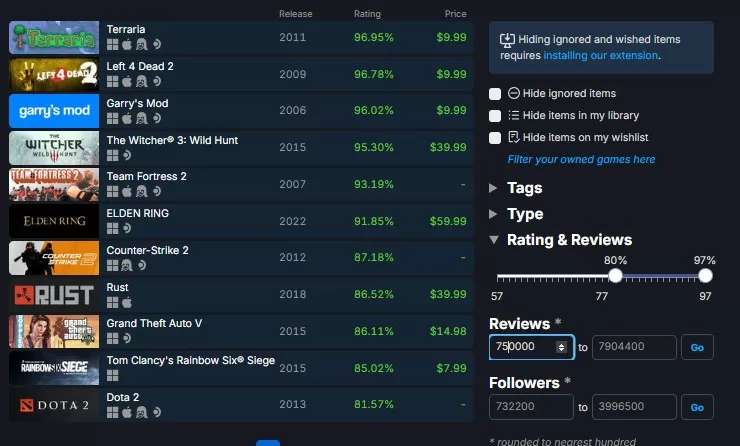Expand the Type filter section
Image resolution: width=740 pixels, height=446 pixels.
[494, 214]
